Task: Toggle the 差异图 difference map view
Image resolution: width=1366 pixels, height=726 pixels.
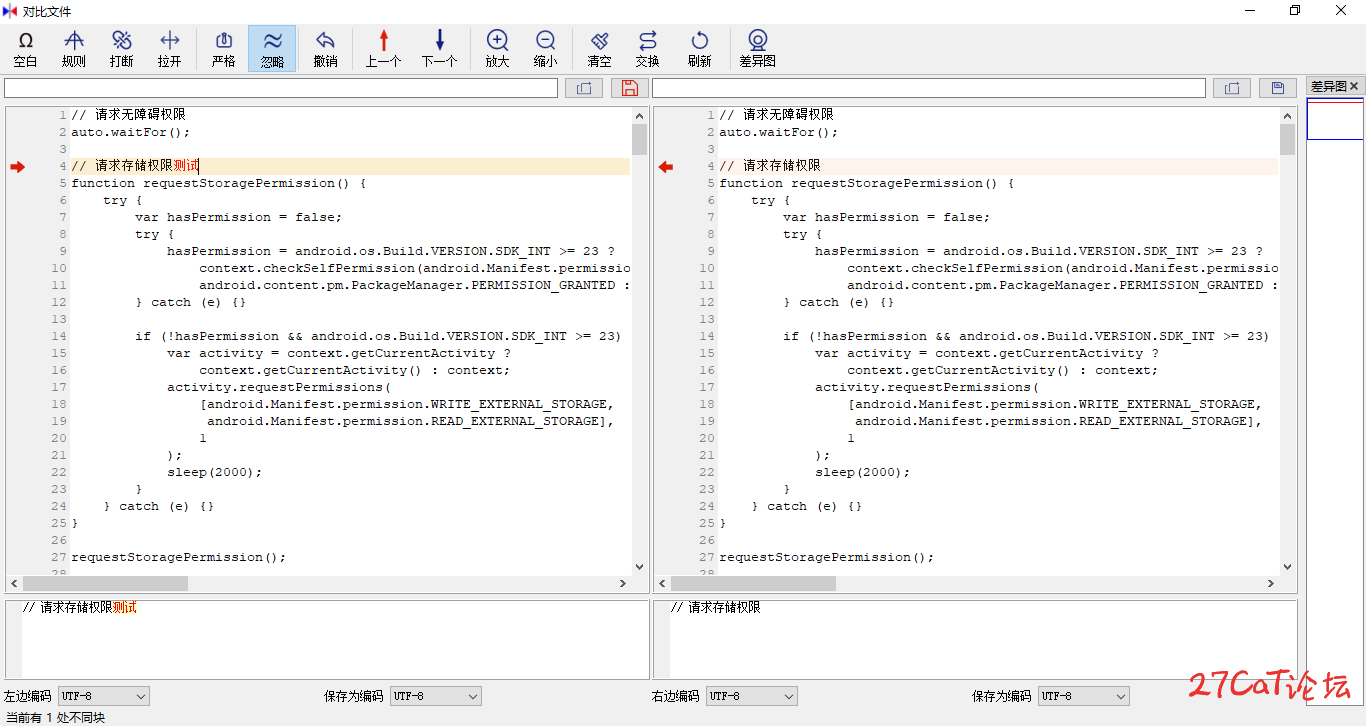Action: tap(758, 48)
